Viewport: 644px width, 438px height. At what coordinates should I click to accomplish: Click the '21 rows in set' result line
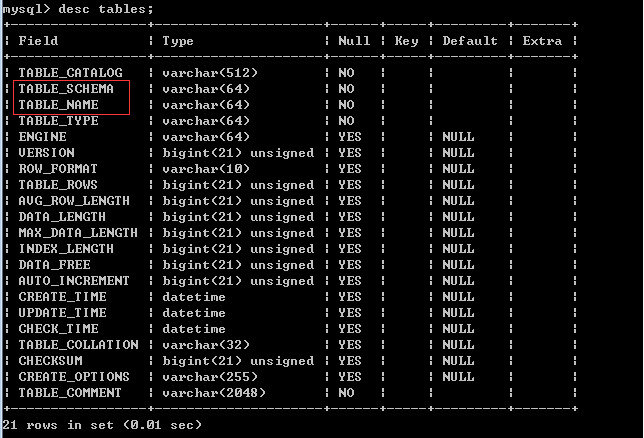click(102, 425)
